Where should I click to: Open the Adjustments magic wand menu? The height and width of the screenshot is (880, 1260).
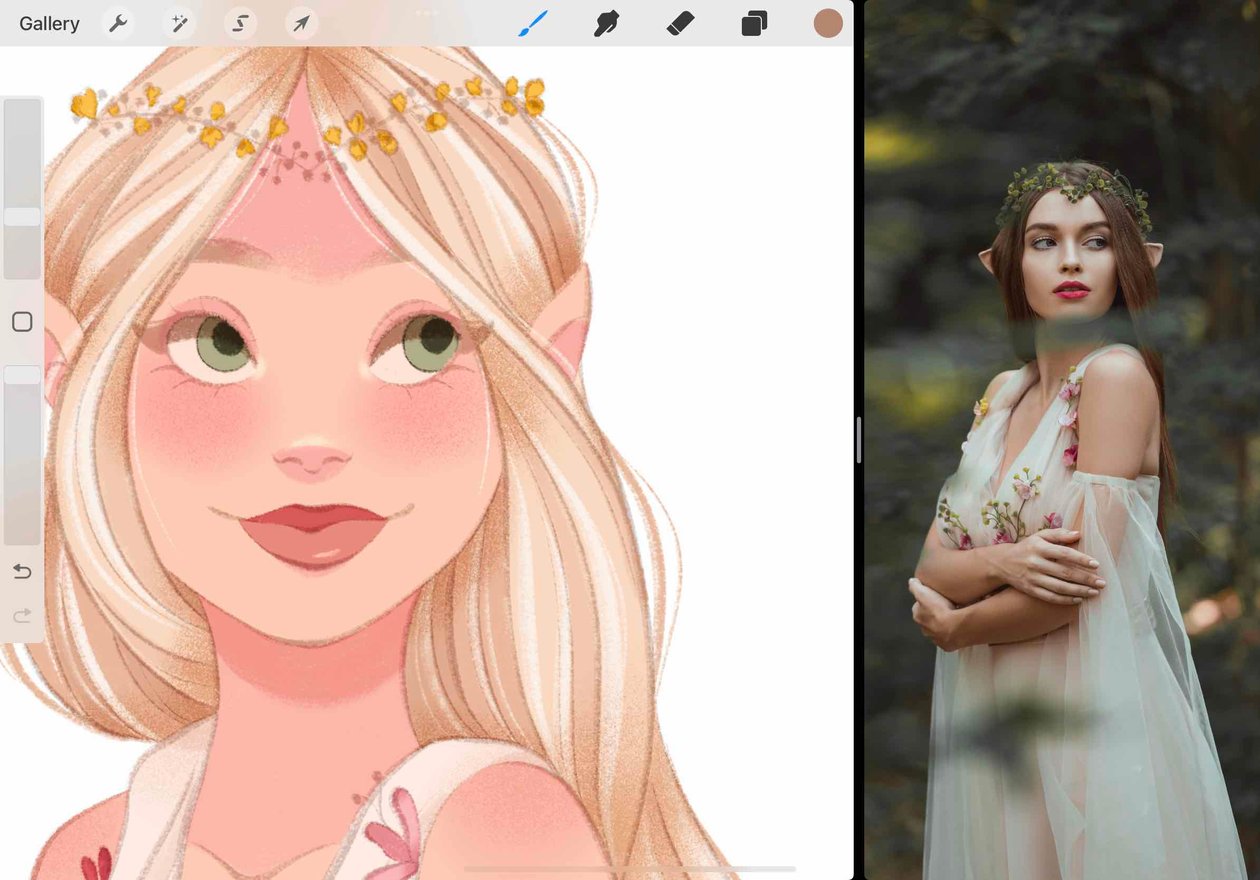pos(180,24)
